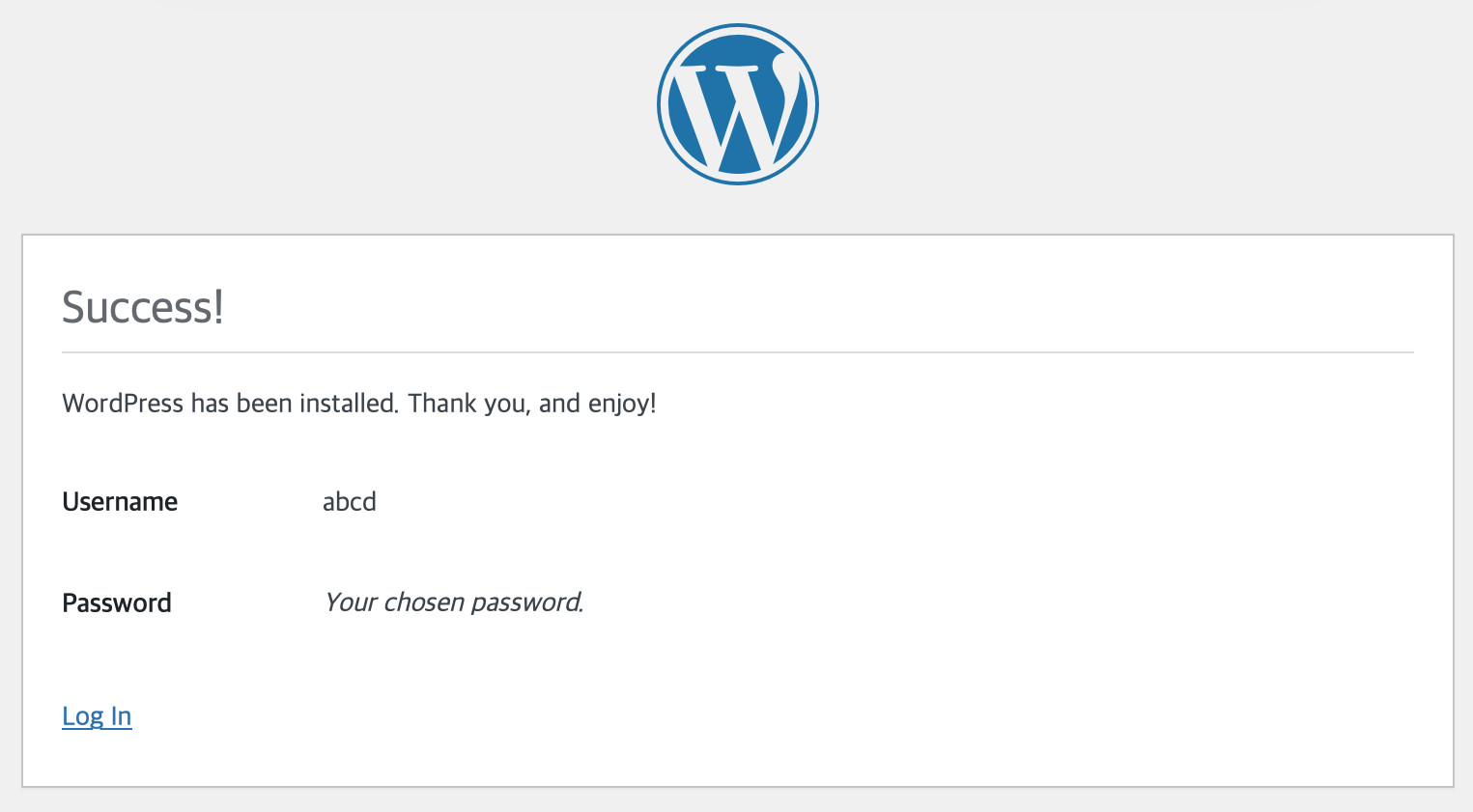Click the Success! heading
1473x812 pixels.
[143, 308]
